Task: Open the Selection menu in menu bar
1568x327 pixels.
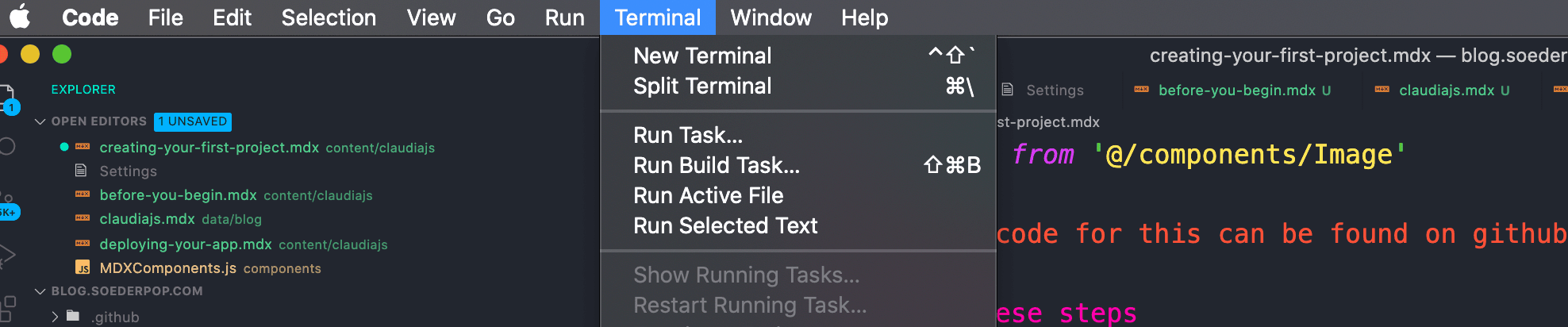Action: [329, 17]
